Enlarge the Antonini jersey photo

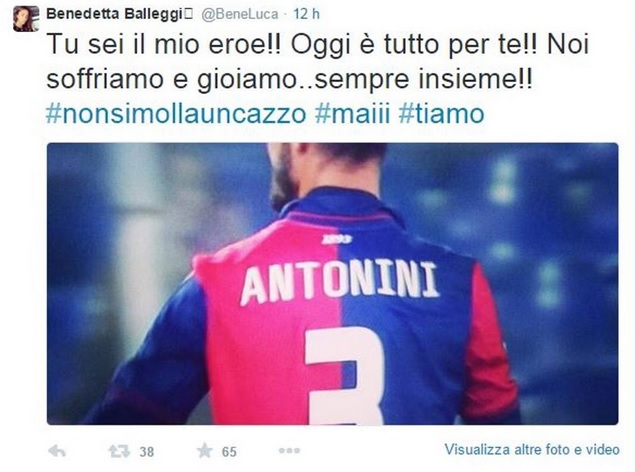[332, 284]
